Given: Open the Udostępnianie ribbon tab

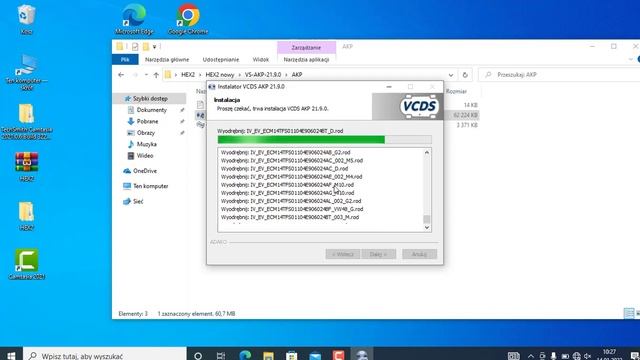Looking at the screenshot, I should click(221, 60).
